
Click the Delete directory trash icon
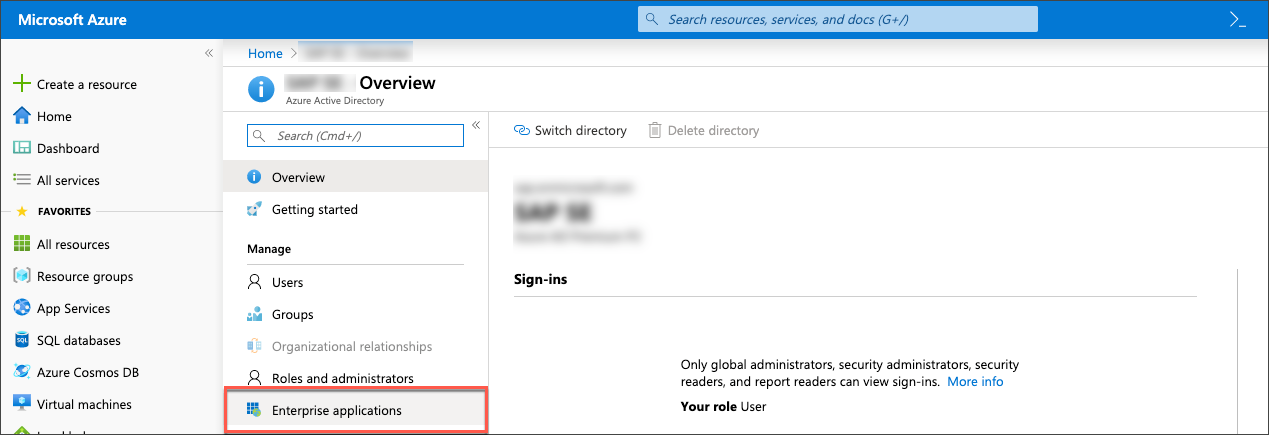click(655, 130)
